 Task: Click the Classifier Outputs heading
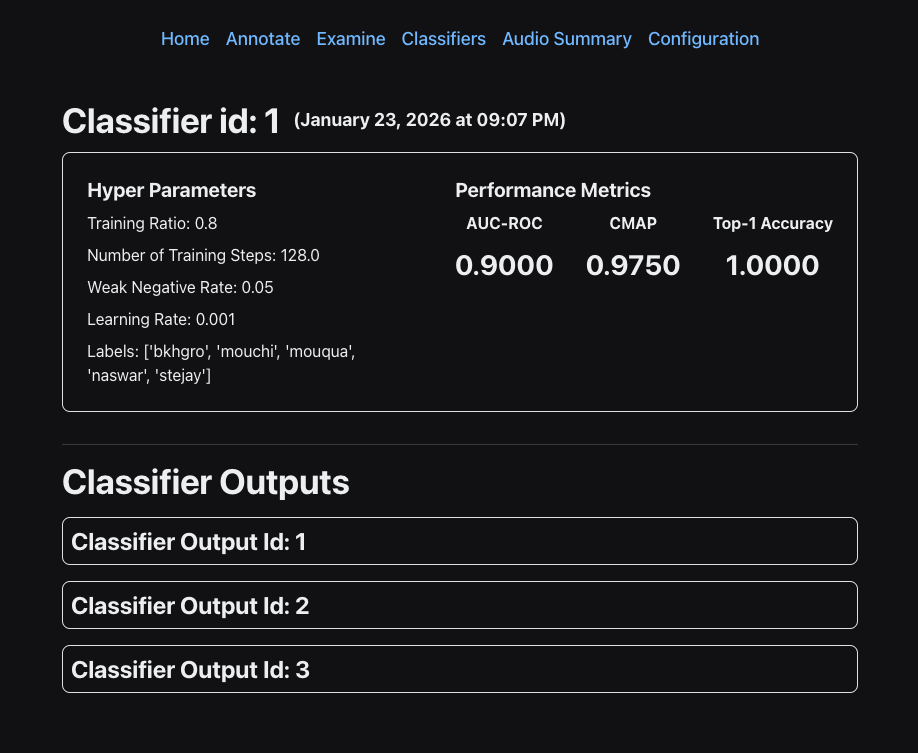click(x=206, y=483)
